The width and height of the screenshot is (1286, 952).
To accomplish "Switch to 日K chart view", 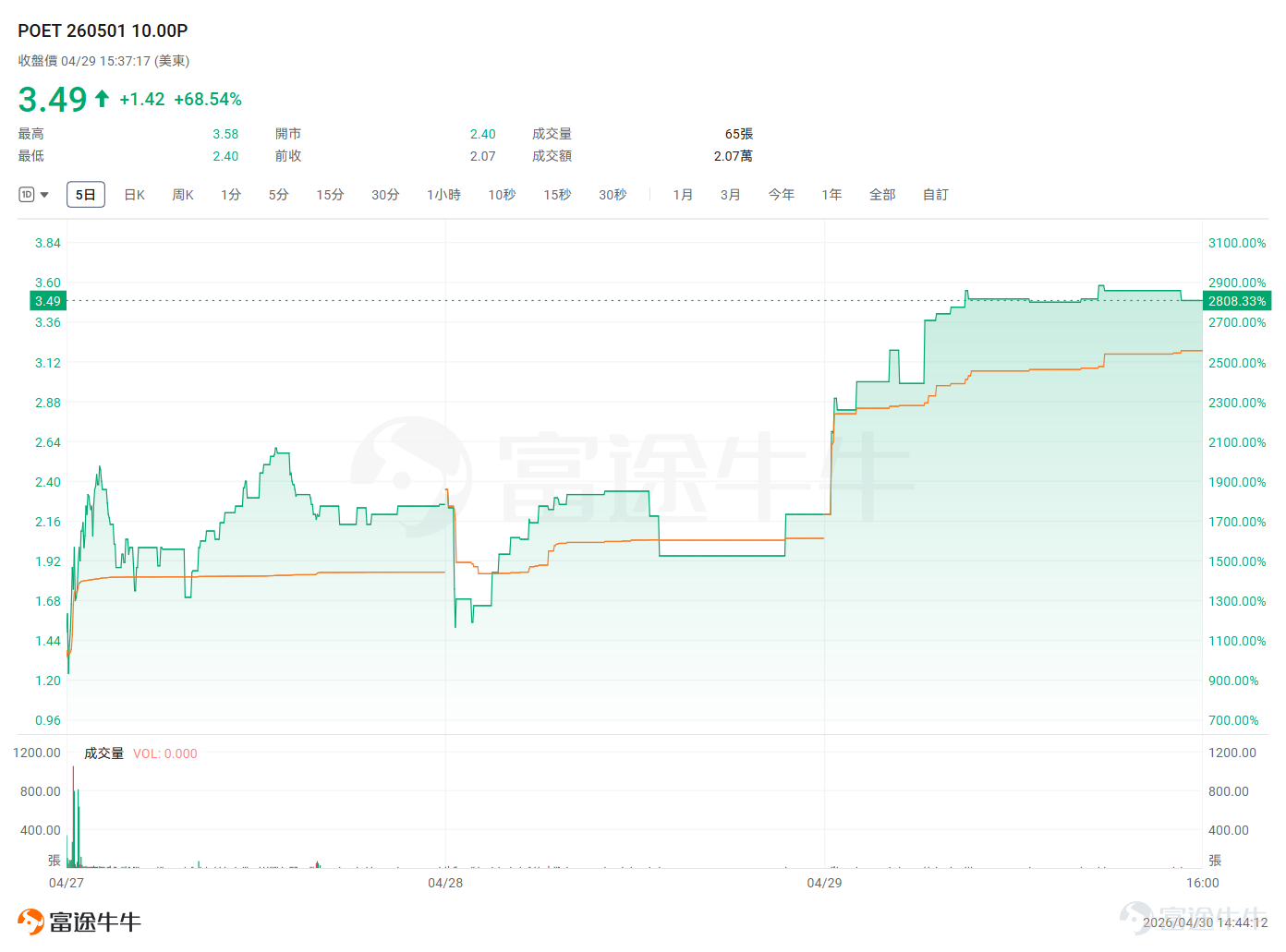I will coord(135,195).
